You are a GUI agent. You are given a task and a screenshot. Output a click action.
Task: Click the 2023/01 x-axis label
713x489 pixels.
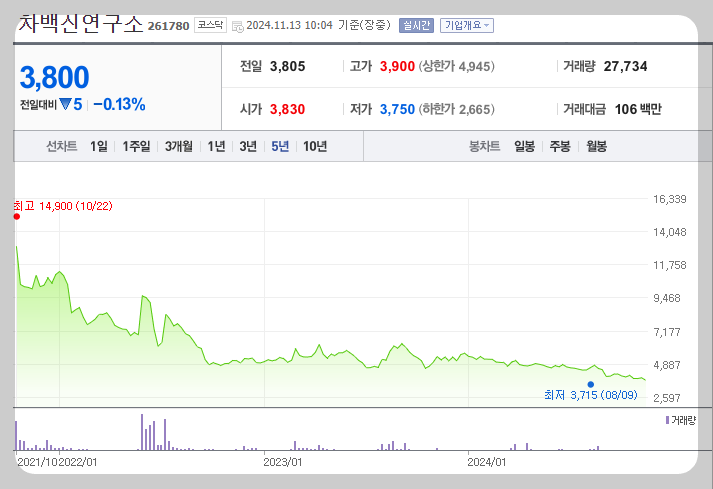click(x=282, y=462)
